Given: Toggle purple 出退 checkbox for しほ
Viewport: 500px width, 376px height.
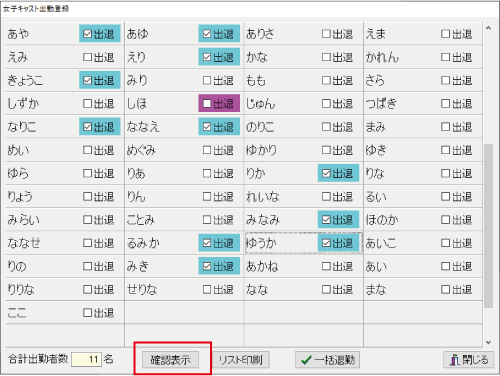Looking at the screenshot, I should pos(207,104).
